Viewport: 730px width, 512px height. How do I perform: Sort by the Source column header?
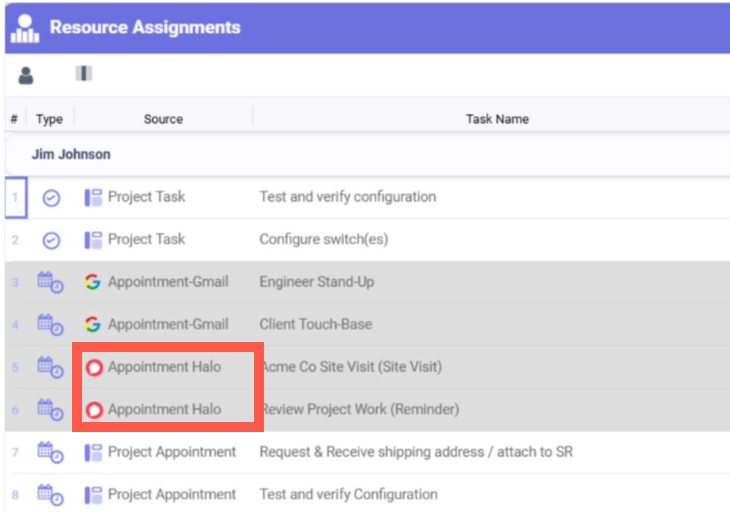coord(163,119)
